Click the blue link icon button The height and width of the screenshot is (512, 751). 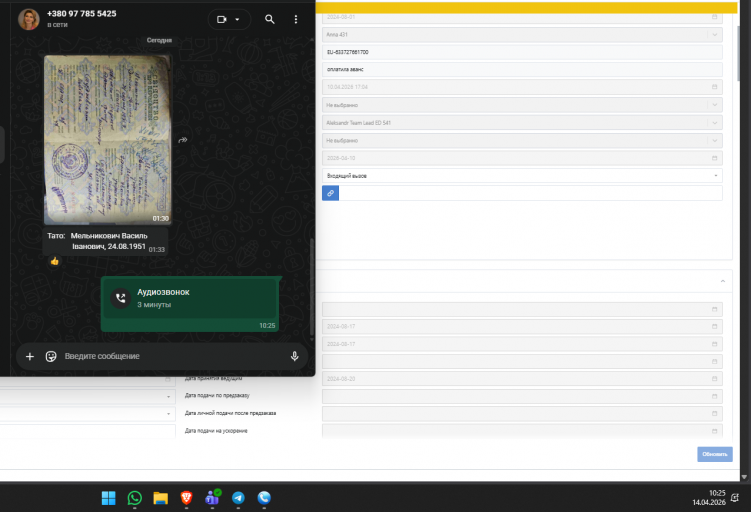point(330,193)
